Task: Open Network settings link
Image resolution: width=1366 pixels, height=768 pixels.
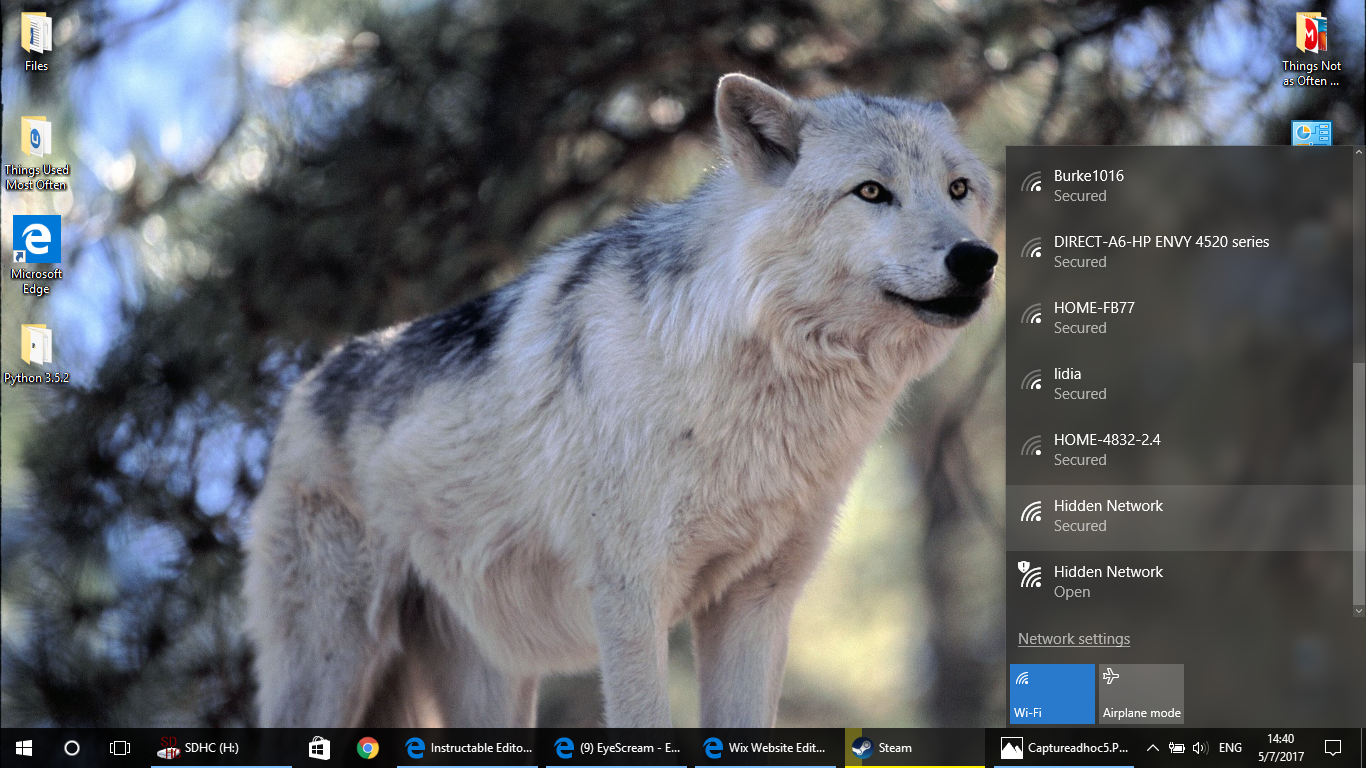Action: [x=1074, y=639]
